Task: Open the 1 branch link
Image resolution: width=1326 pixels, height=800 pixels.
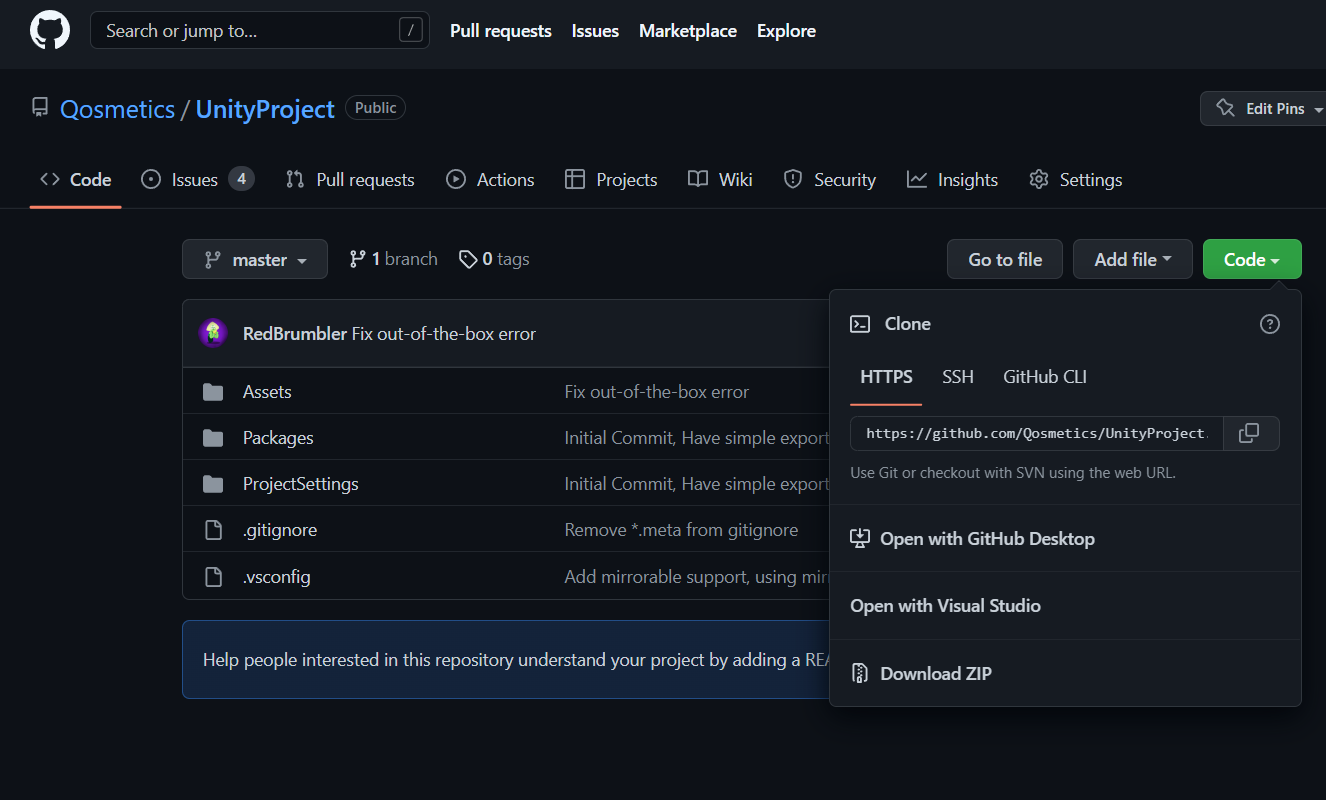Action: click(x=393, y=259)
